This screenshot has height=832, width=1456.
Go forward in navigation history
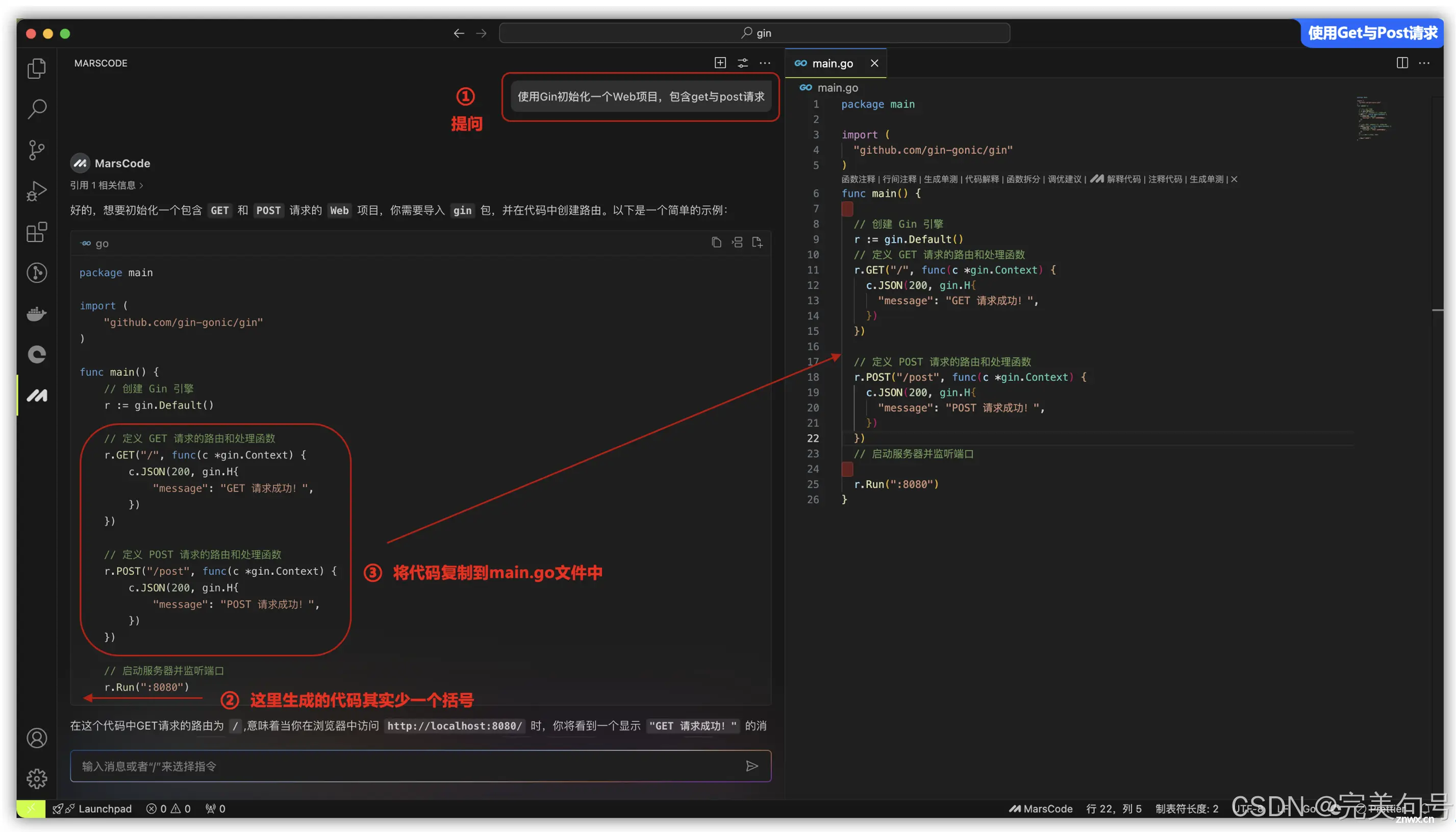pyautogui.click(x=481, y=33)
